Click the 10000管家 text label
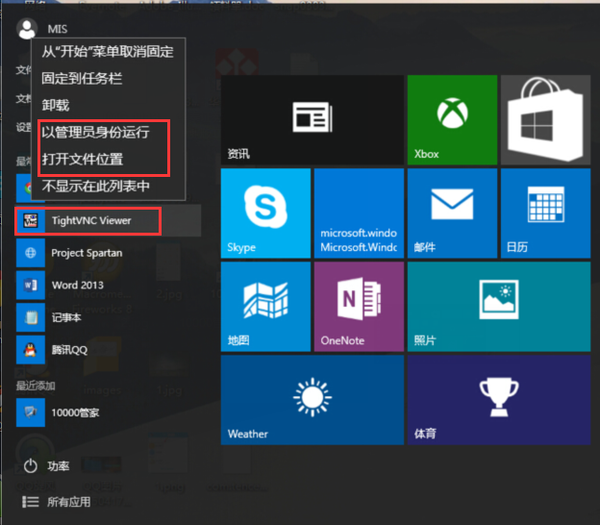The height and width of the screenshot is (525, 600). point(75,413)
